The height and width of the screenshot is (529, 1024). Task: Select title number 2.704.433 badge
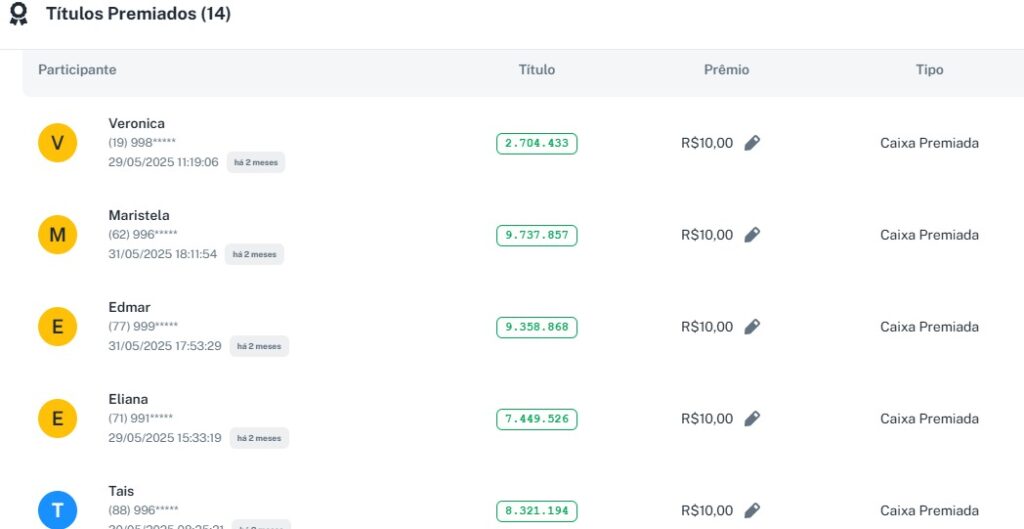point(536,143)
